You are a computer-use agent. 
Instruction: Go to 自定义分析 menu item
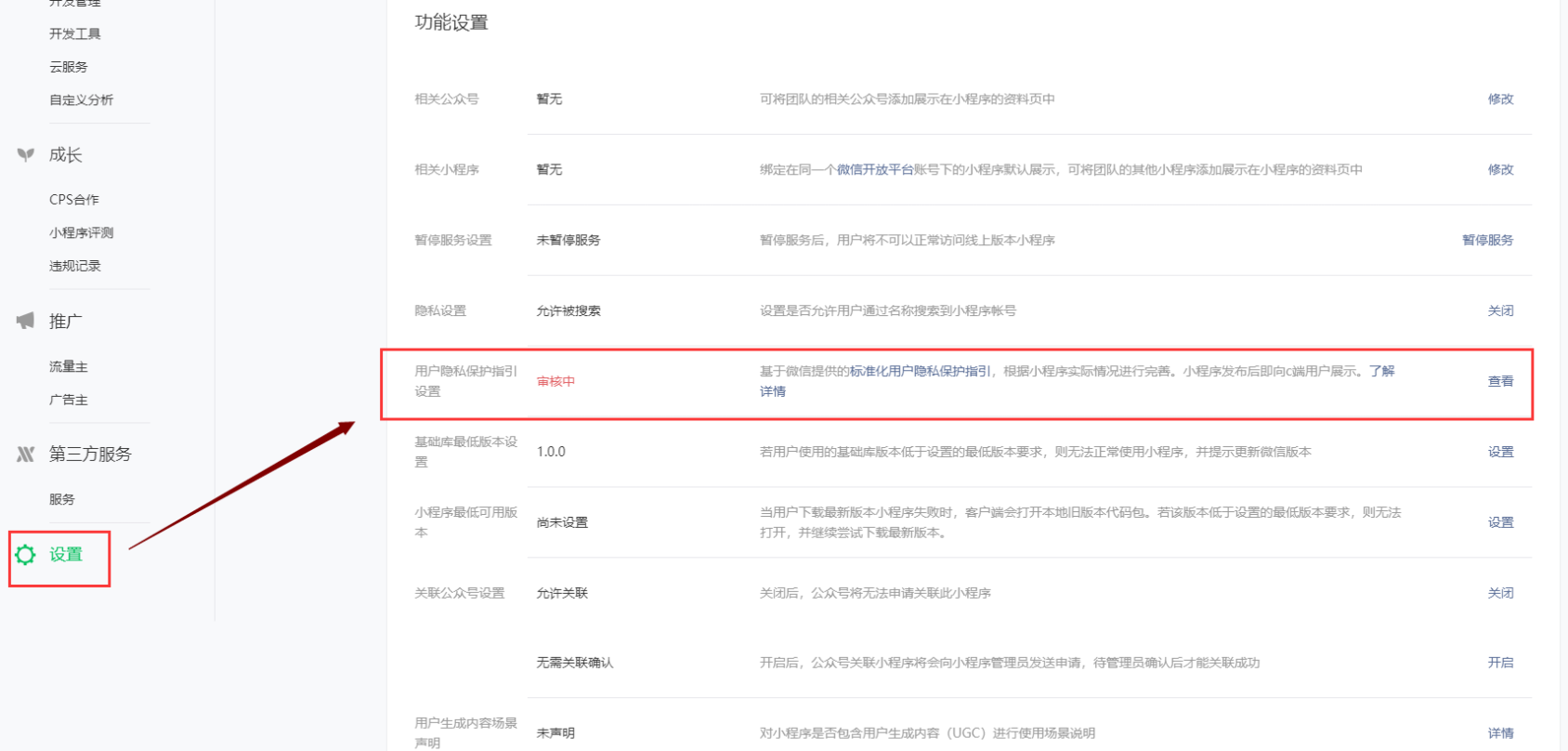click(x=82, y=100)
